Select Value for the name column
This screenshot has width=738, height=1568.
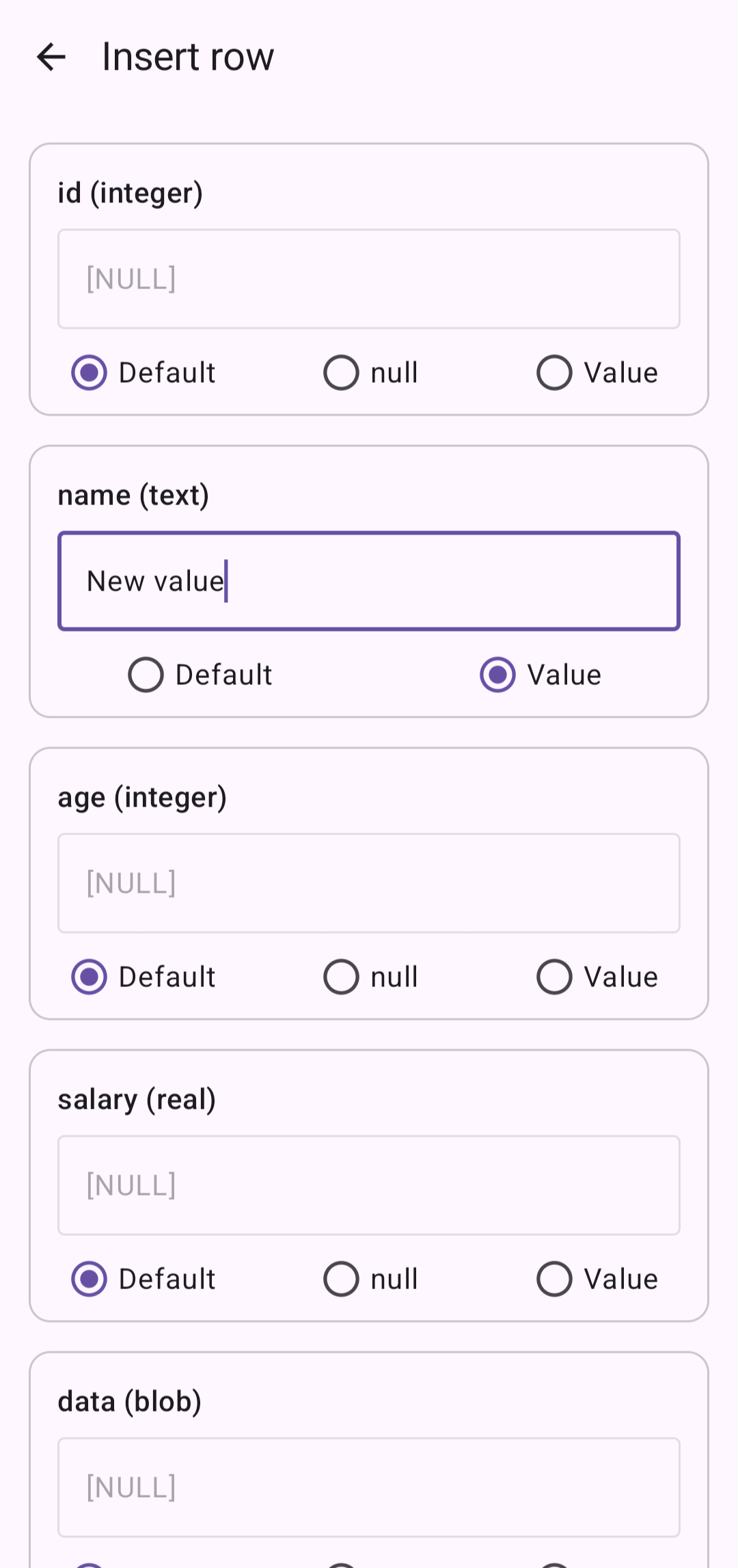click(x=497, y=675)
